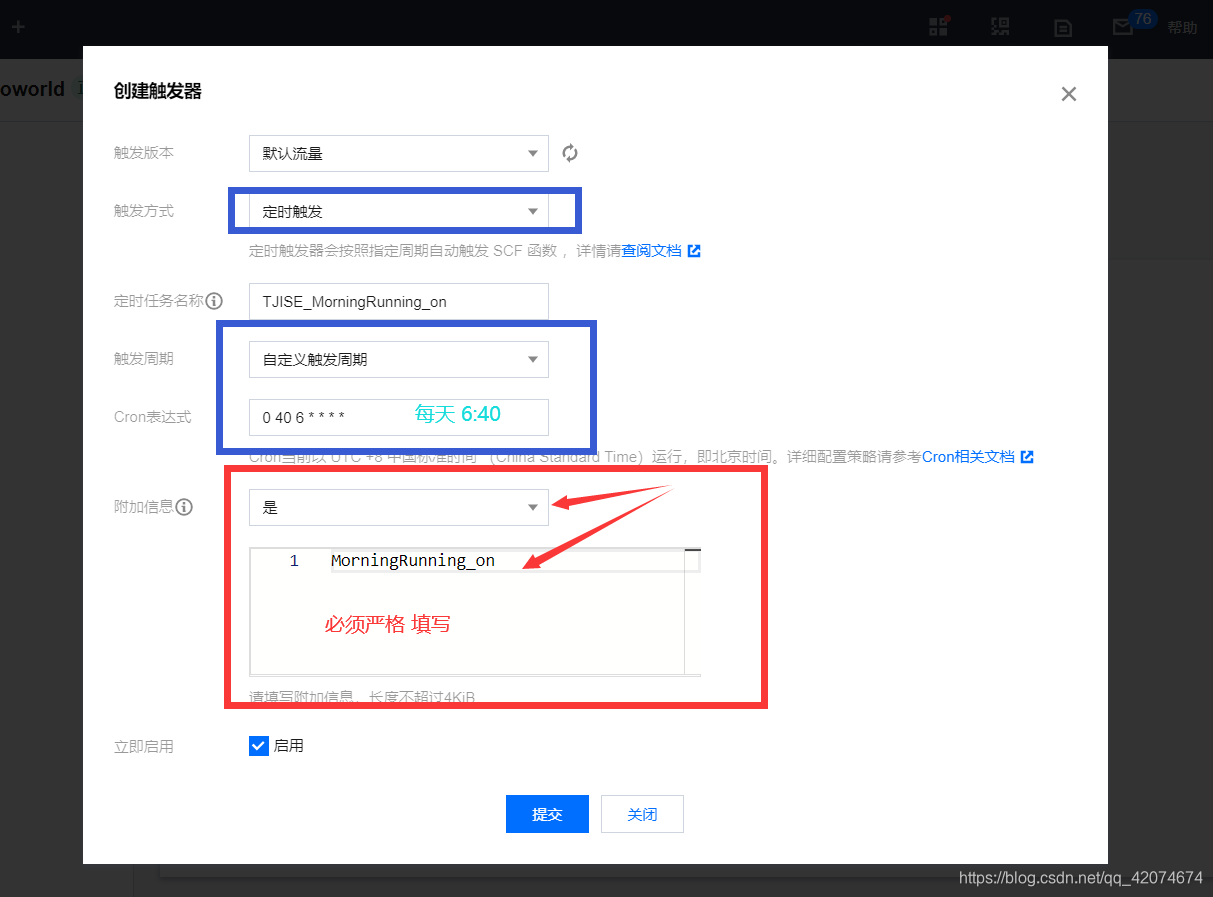The height and width of the screenshot is (897, 1213).
Task: Open the 附加信息 dropdown showing 是
Action: pos(399,507)
